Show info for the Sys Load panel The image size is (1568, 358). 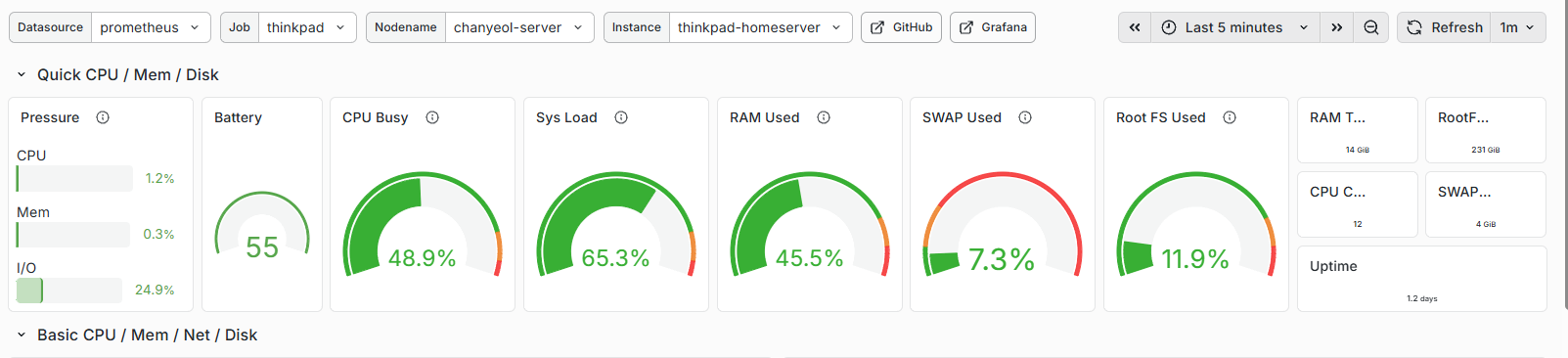[621, 117]
